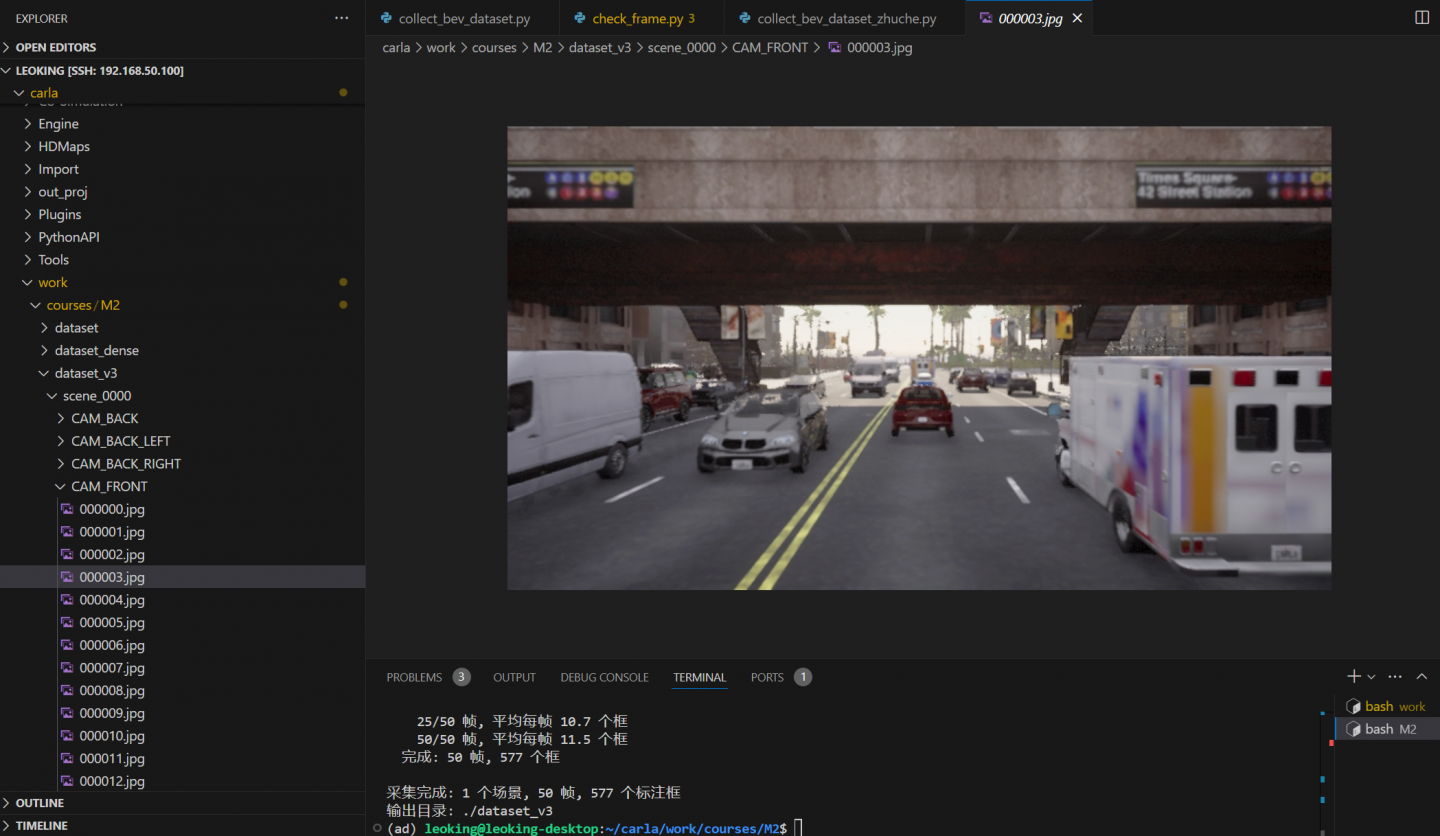Click the Python icon on collect_bev_dataset.py tab

click(386, 18)
